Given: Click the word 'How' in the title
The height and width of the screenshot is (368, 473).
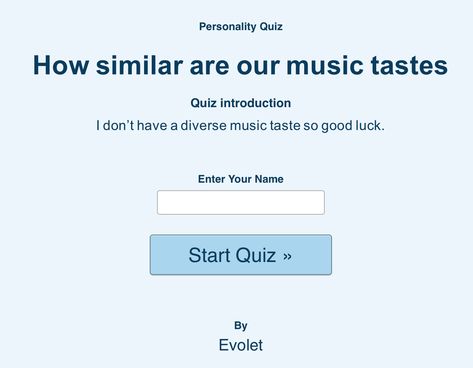Looking at the screenshot, I should 61,65.
